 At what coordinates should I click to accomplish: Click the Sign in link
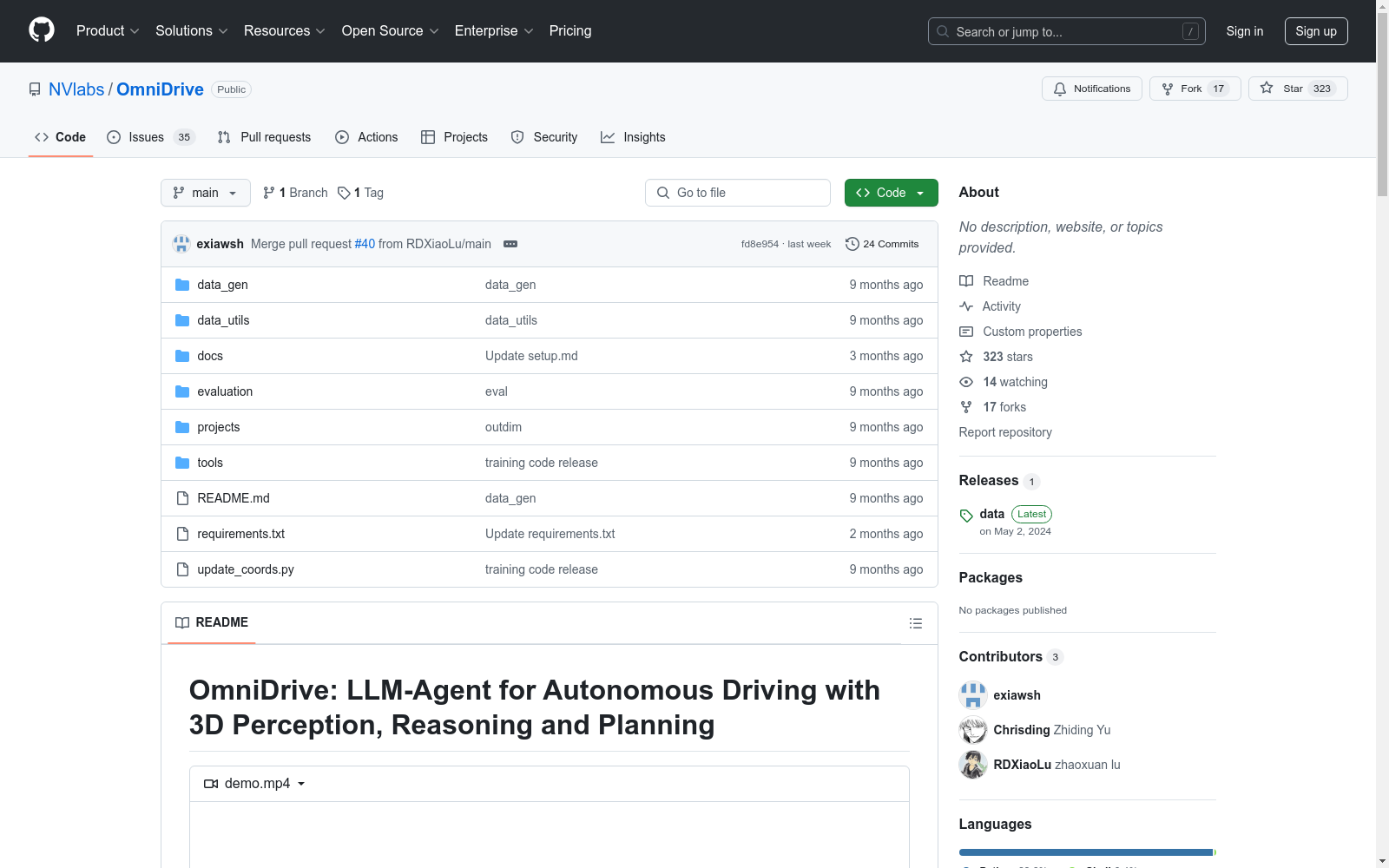1245,31
